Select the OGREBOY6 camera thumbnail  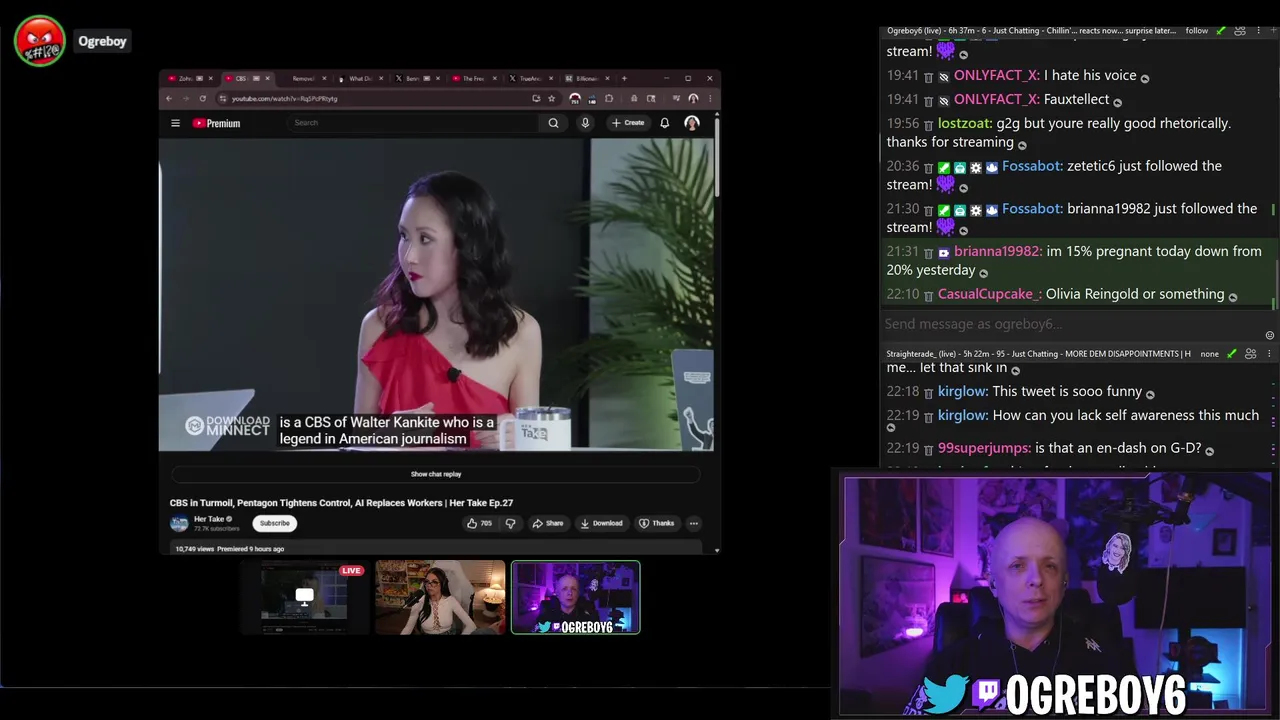(x=576, y=597)
